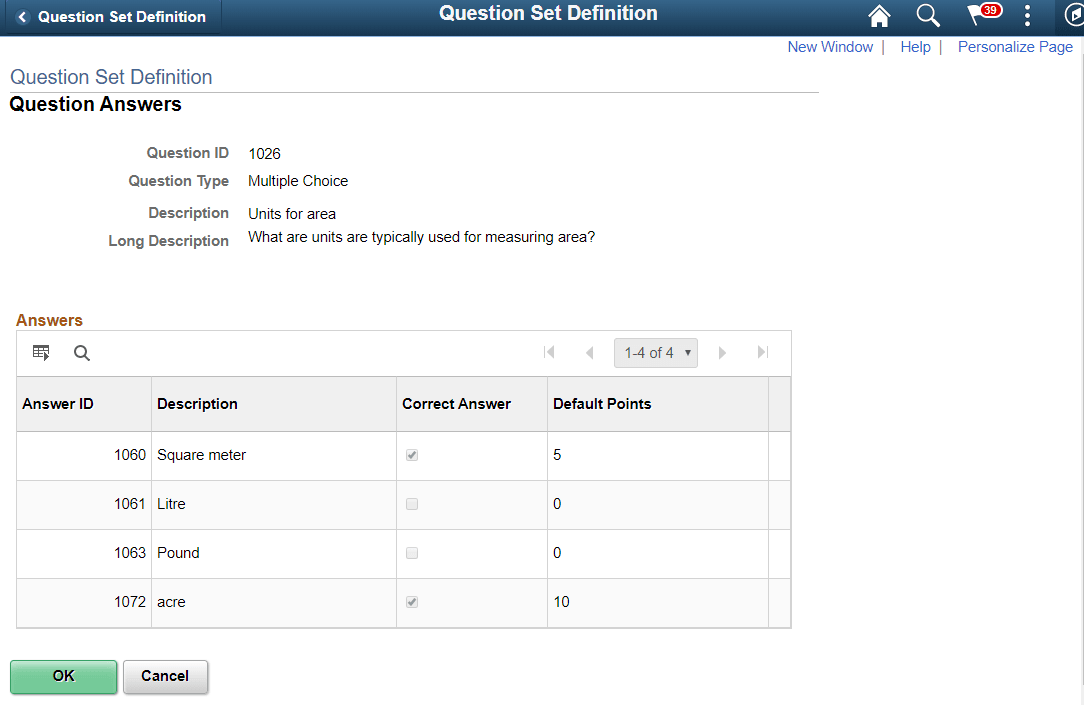Click the back chevron beside Question Set Definition

pyautogui.click(x=22, y=16)
